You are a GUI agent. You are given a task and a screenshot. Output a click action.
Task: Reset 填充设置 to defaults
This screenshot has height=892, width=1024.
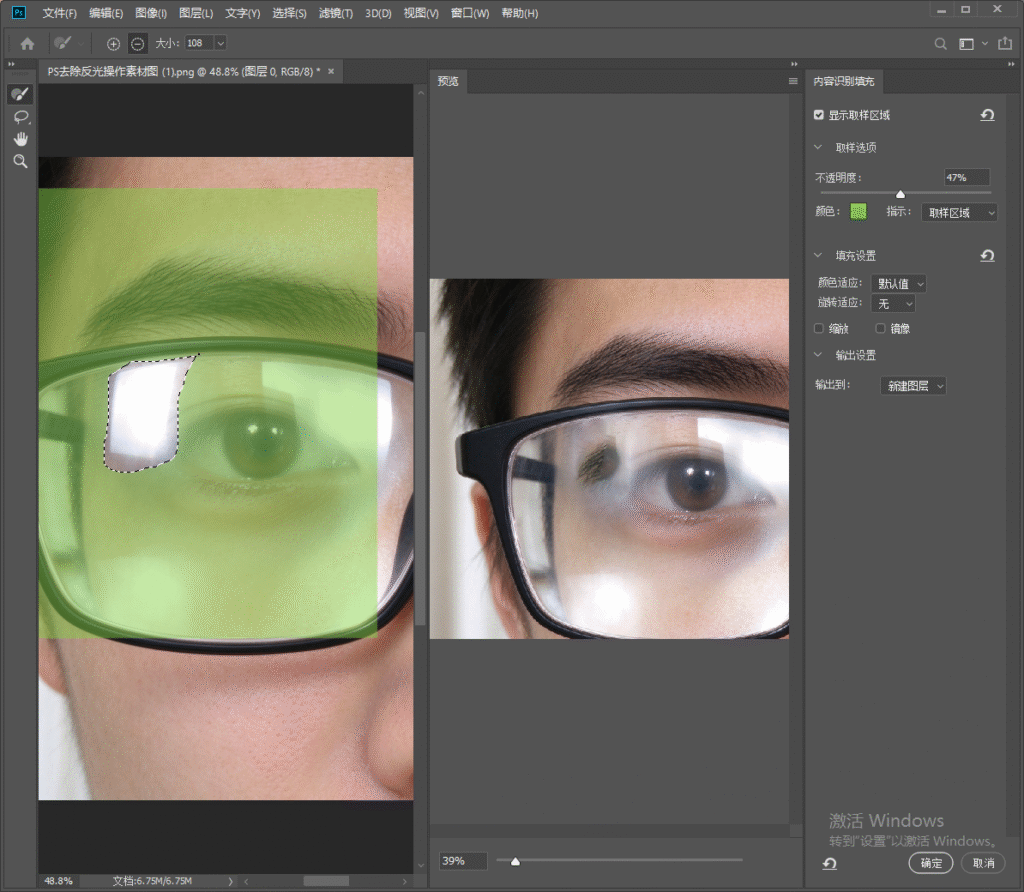click(x=987, y=256)
